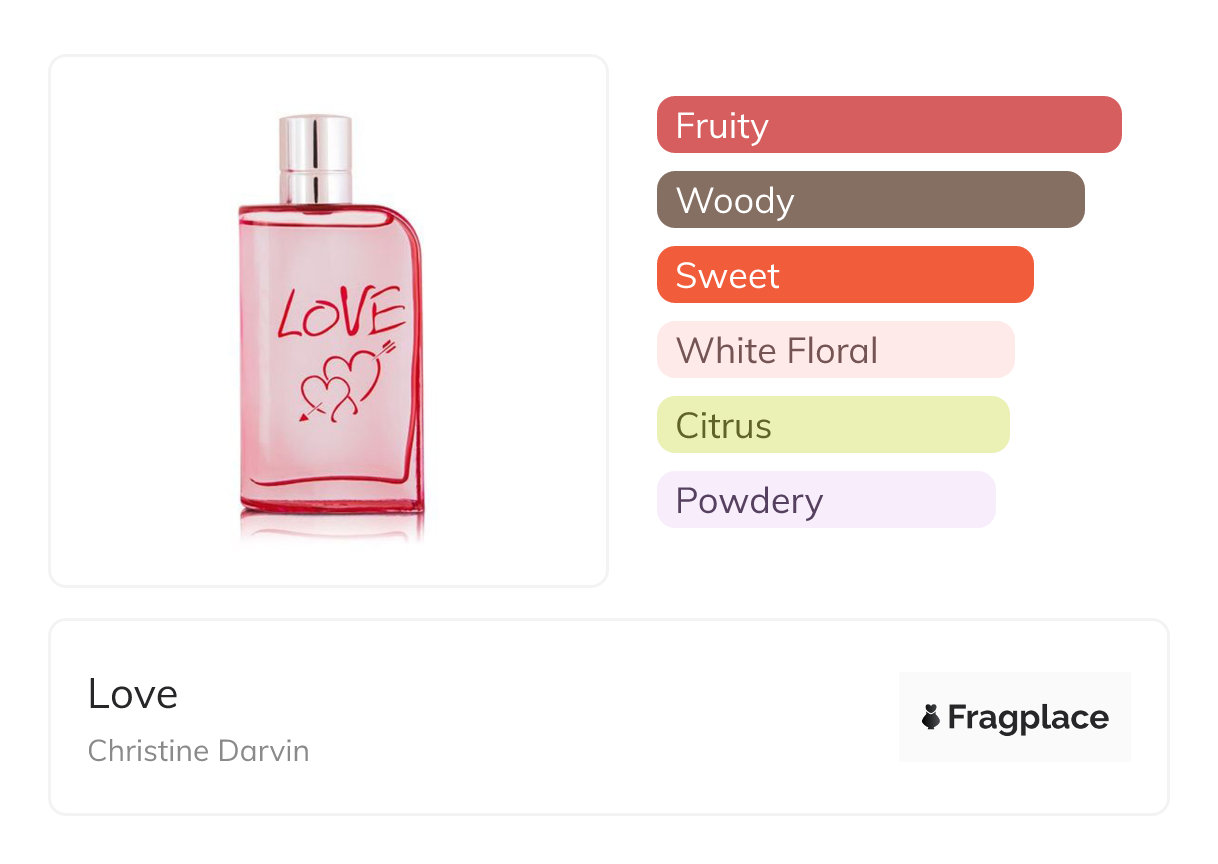Select the brown Woody accord bar

[870, 200]
